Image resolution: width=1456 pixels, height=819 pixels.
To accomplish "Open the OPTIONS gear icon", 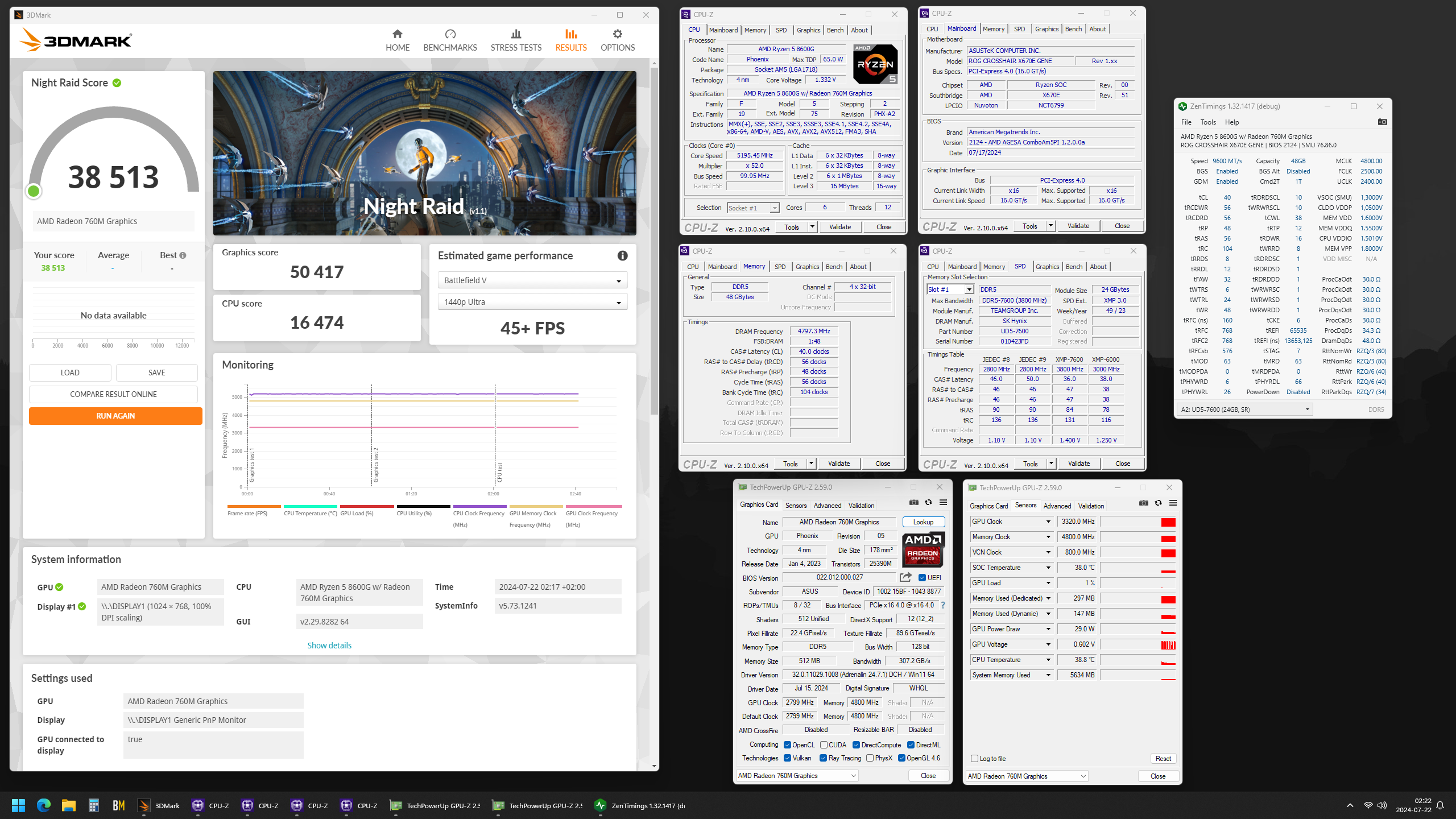I will (618, 34).
